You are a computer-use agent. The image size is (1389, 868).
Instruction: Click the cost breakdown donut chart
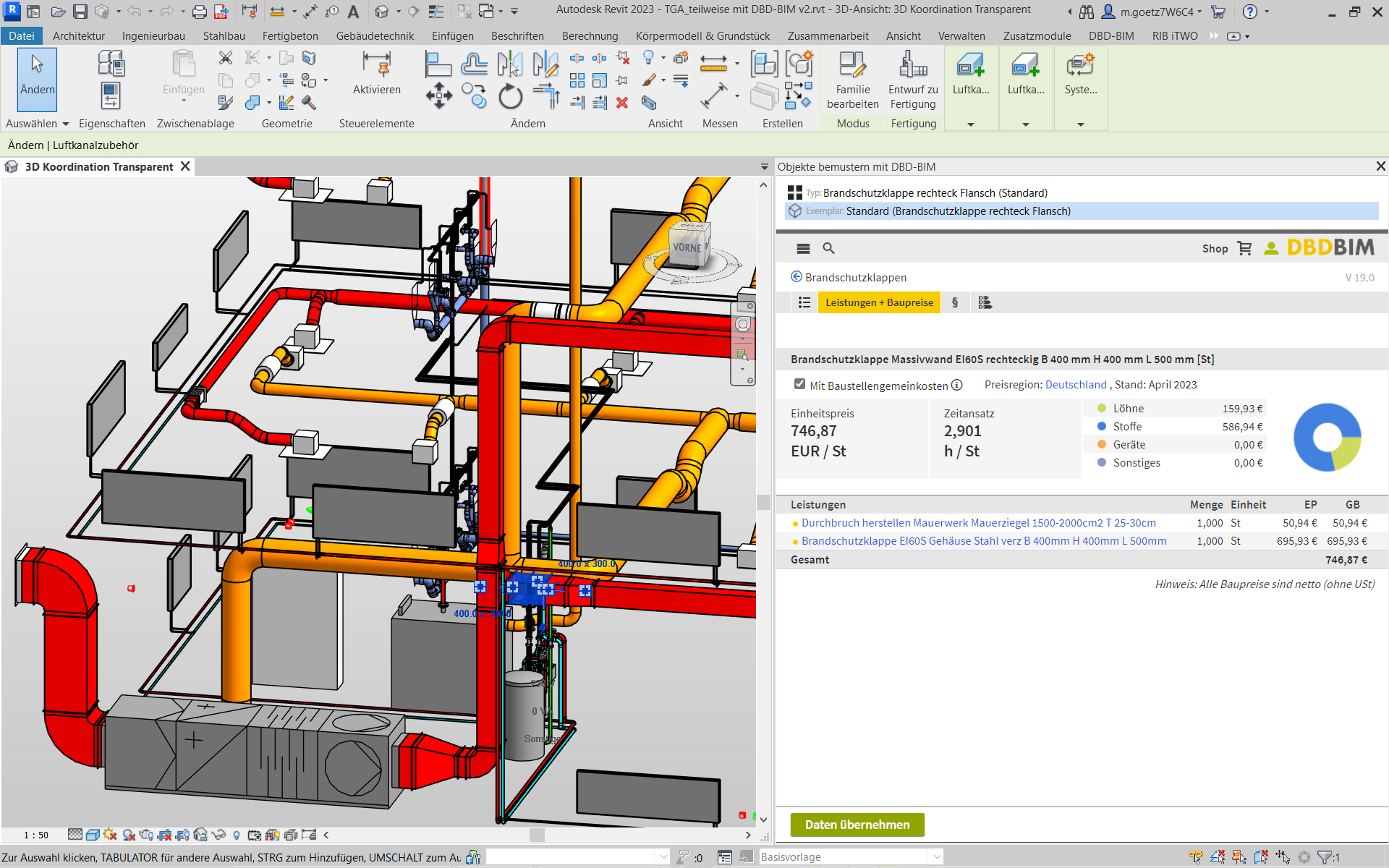pos(1327,437)
